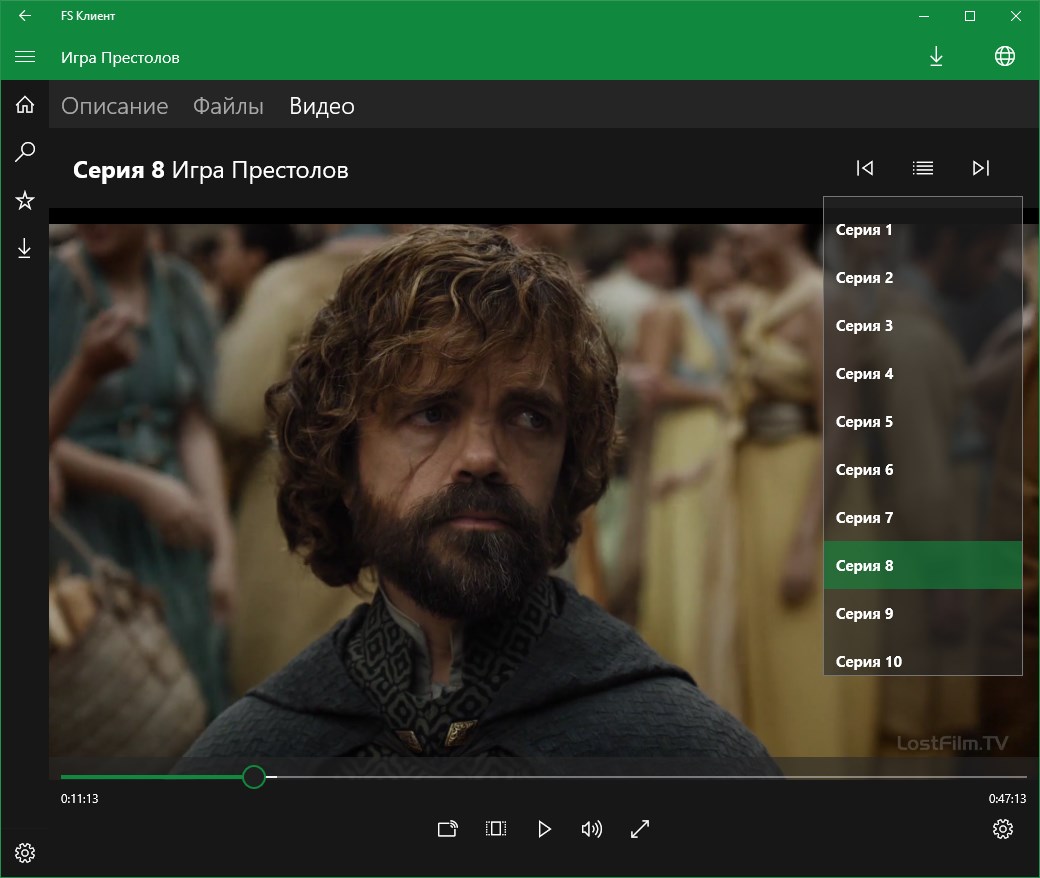The image size is (1040, 878).
Task: Maximize the FS Клиент window
Action: coord(970,16)
